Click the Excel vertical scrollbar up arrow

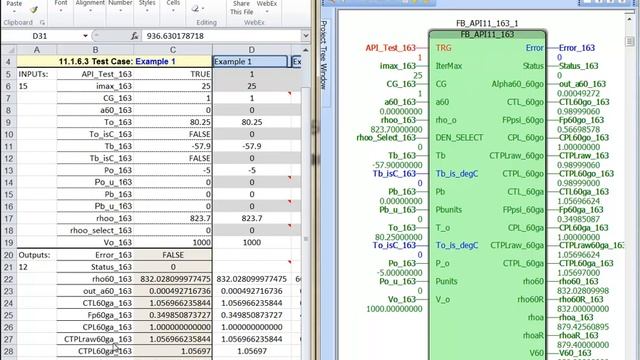point(305,50)
